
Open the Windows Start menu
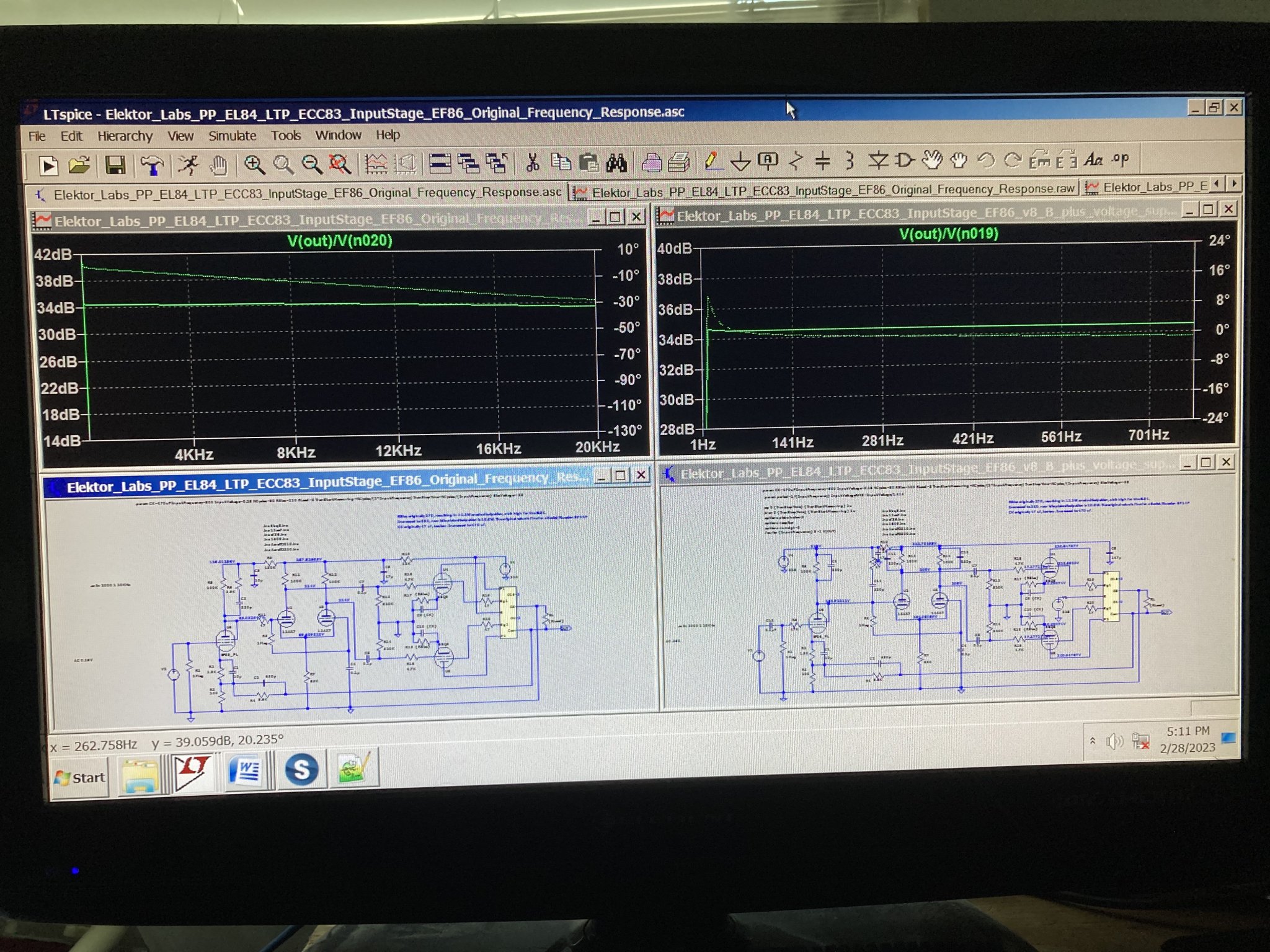tap(80, 778)
